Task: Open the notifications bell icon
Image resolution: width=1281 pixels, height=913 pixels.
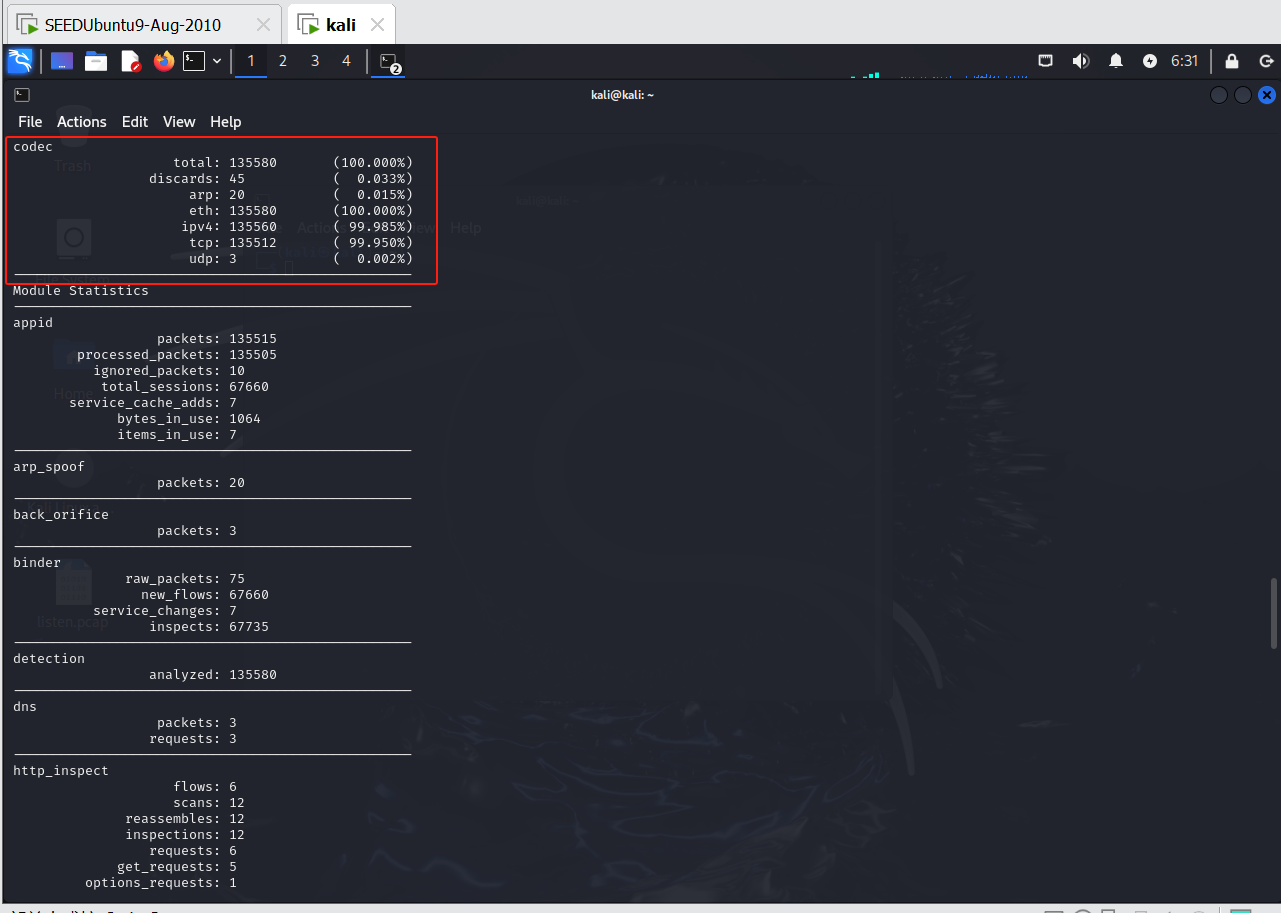Action: click(x=1116, y=61)
